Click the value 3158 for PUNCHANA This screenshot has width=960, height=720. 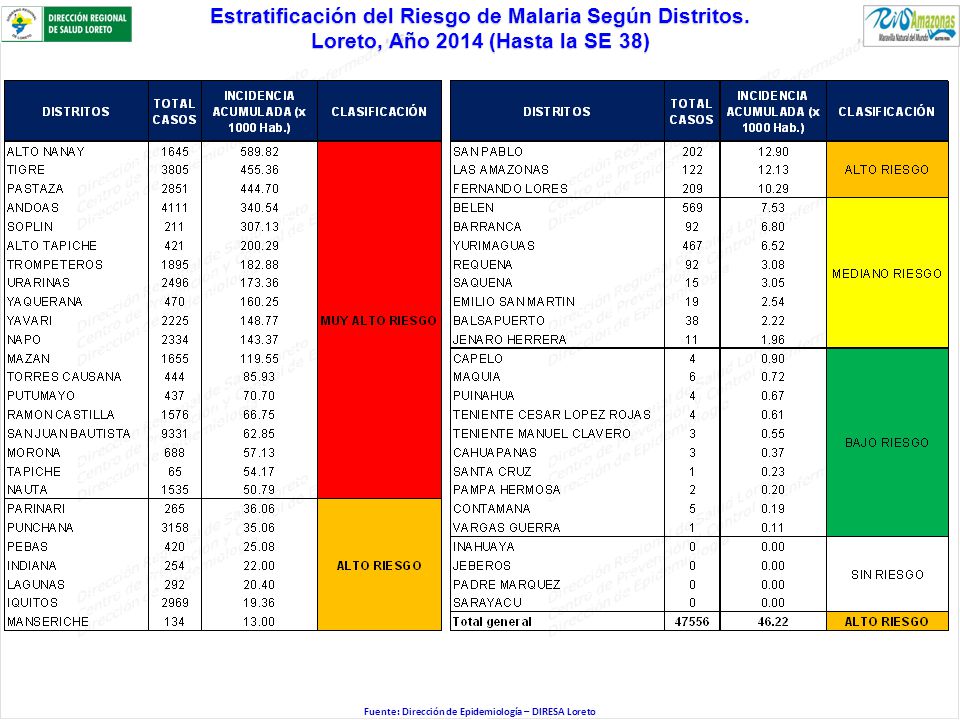[x=174, y=528]
